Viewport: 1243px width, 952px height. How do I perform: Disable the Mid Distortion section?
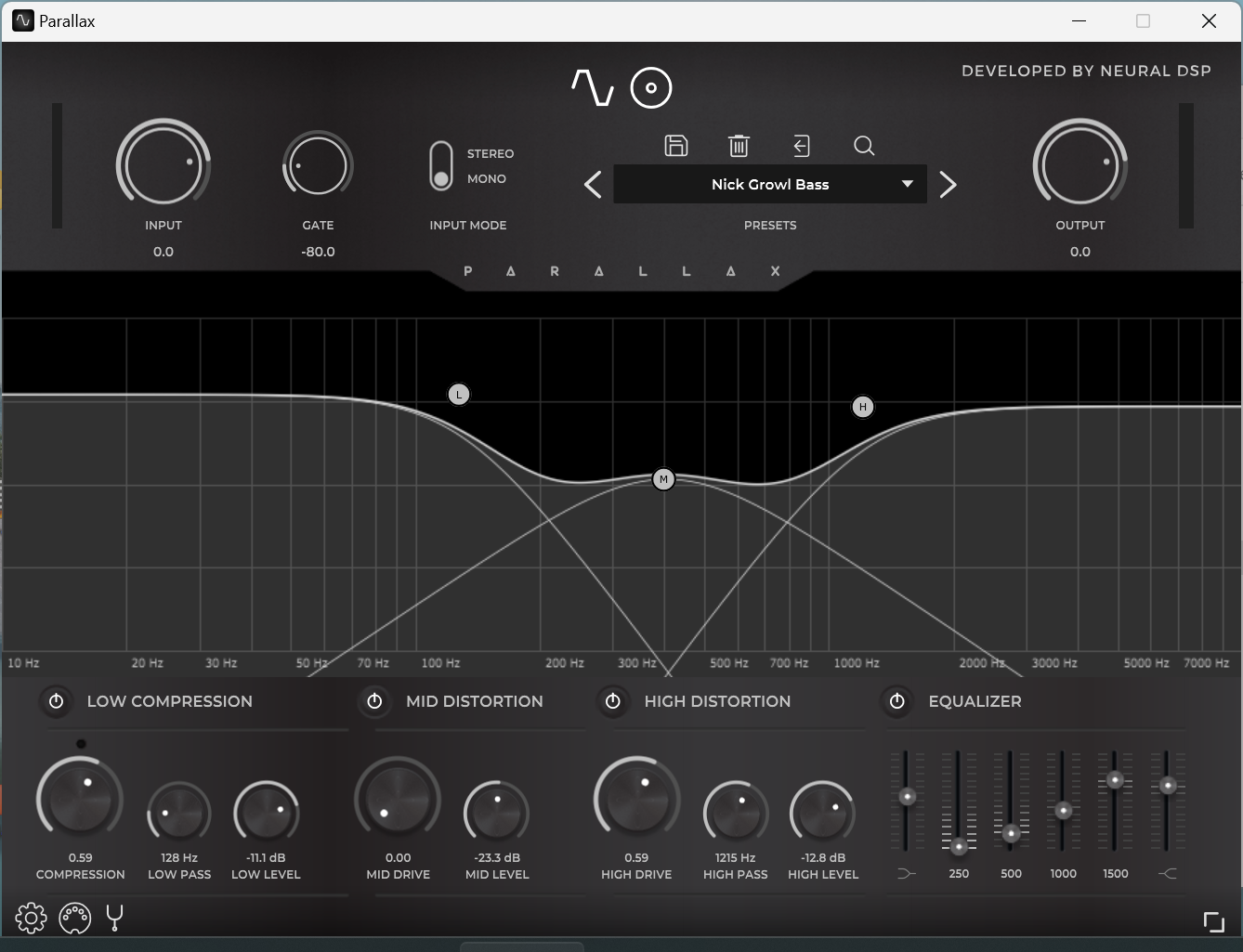click(x=375, y=701)
